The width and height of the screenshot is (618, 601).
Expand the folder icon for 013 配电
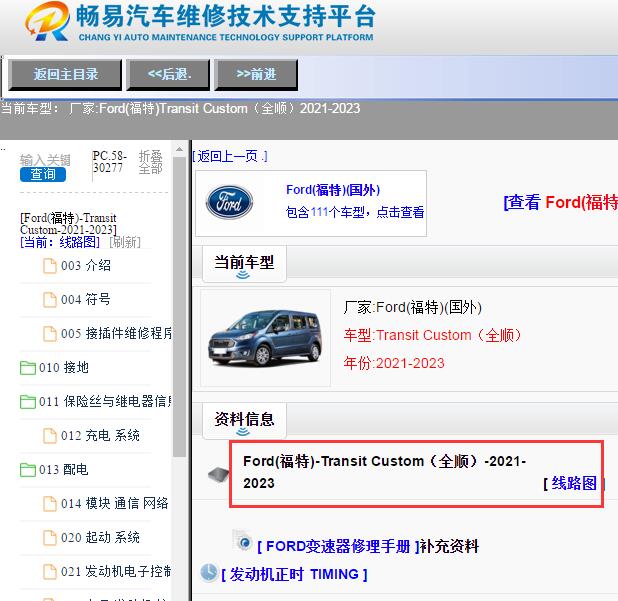28,470
